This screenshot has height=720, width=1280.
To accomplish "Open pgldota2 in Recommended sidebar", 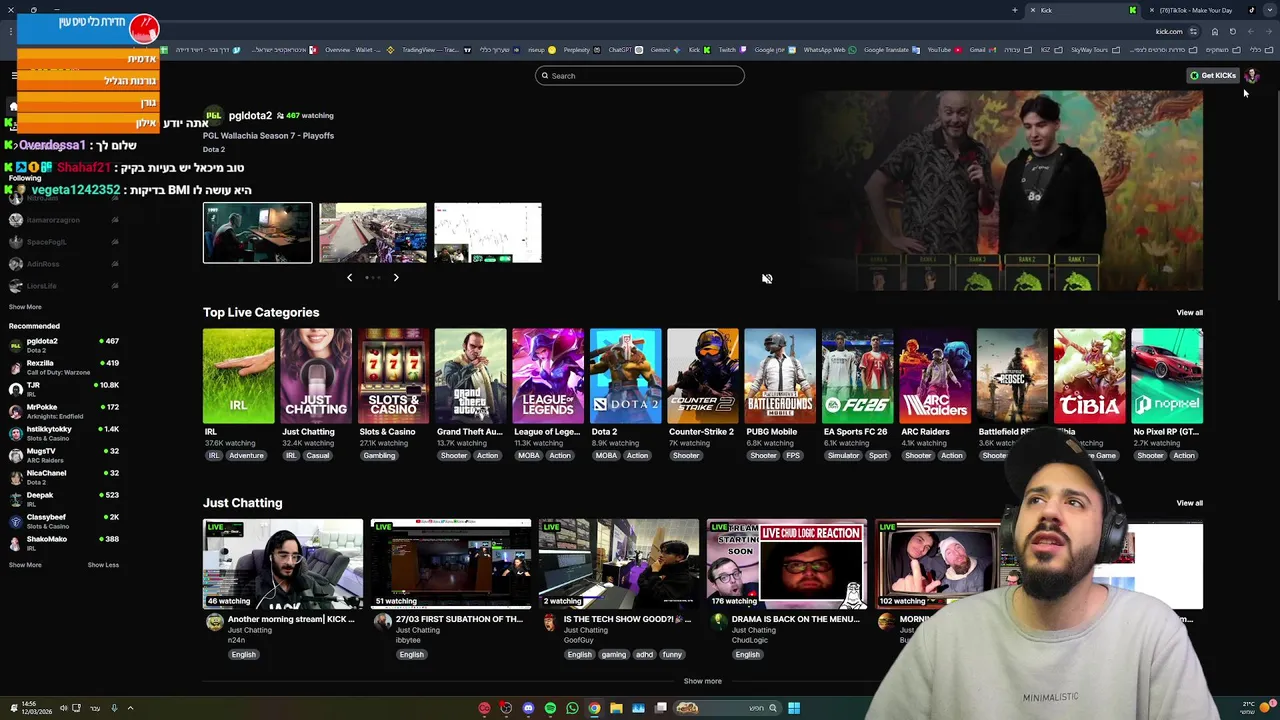I will pos(64,345).
